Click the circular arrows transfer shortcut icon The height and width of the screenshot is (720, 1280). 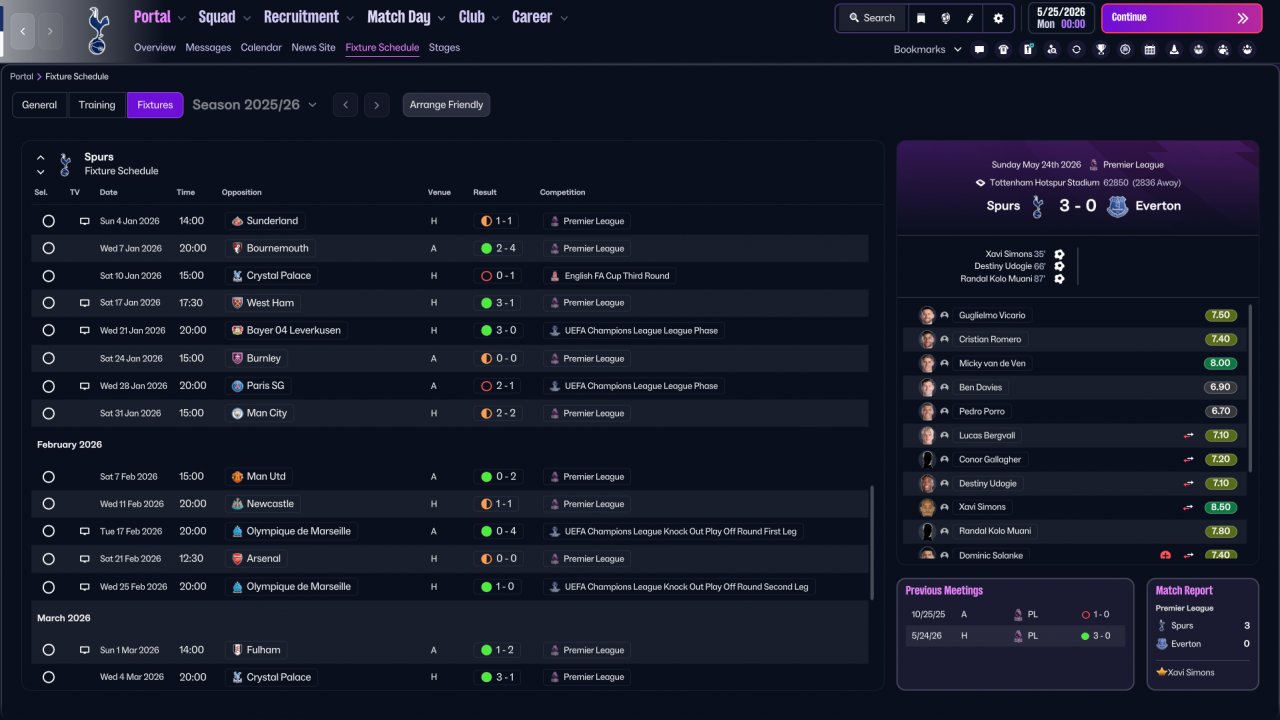[1076, 49]
